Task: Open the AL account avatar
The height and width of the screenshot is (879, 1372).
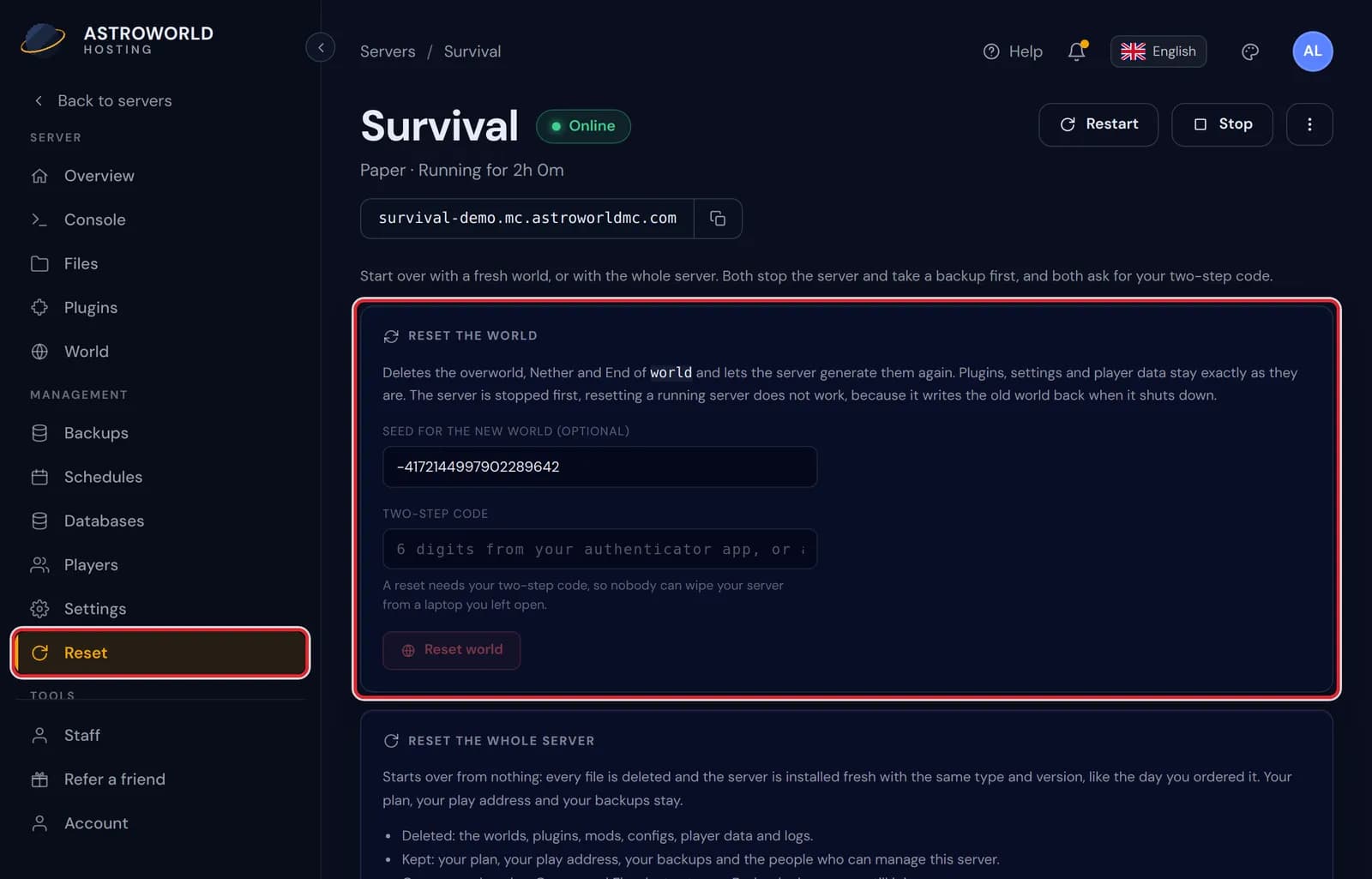Action: pyautogui.click(x=1312, y=51)
